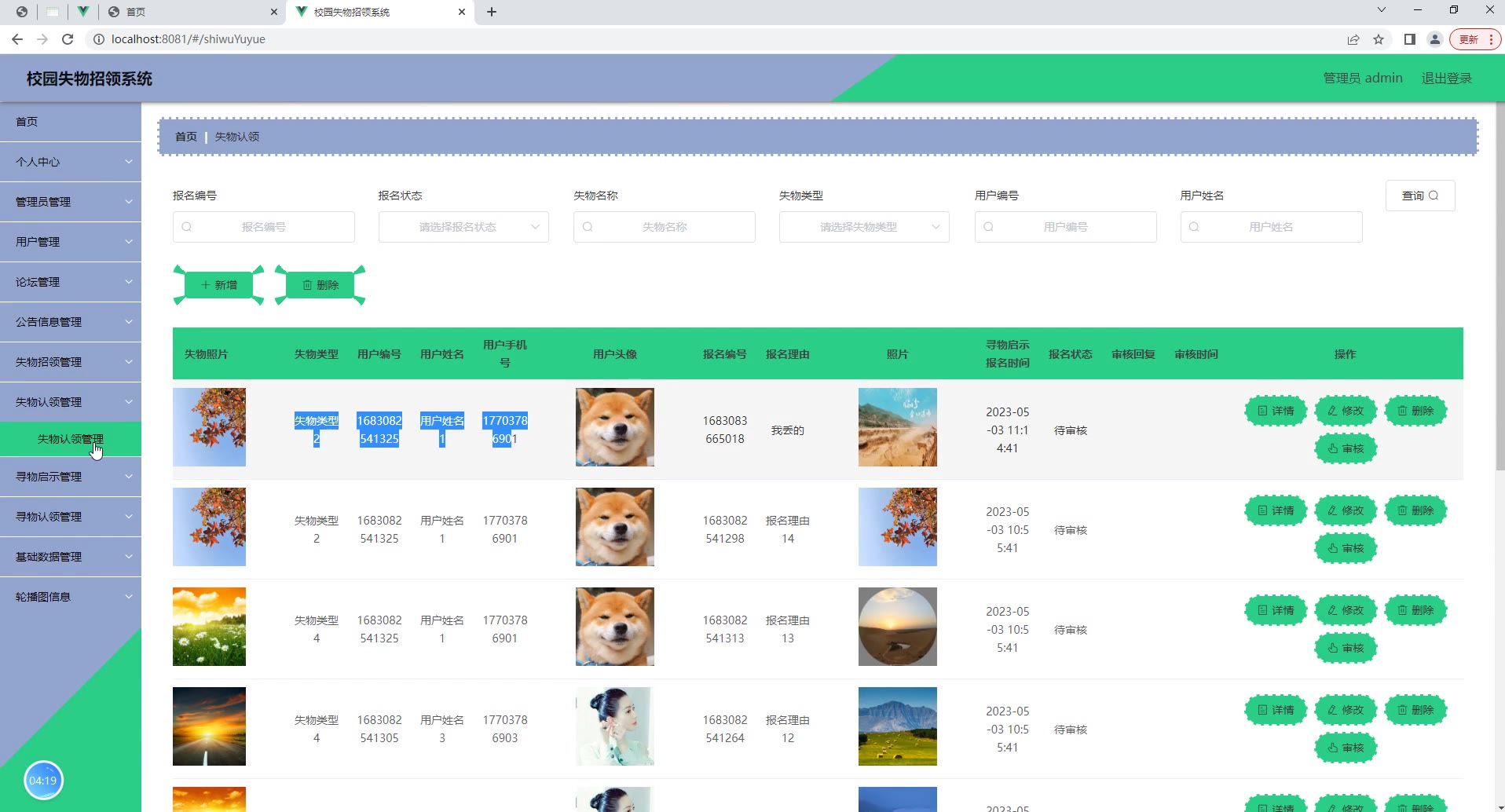The height and width of the screenshot is (812, 1505).
Task: Click 审核 for row 1683083665018
Action: coord(1346,448)
